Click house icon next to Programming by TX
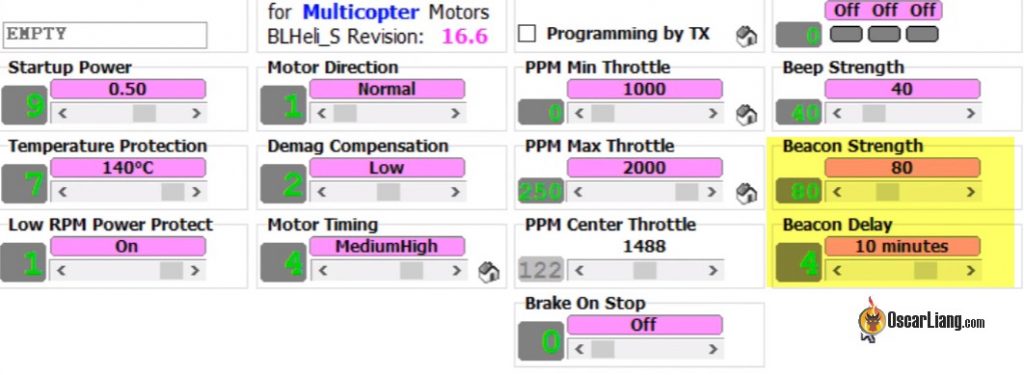1024x375 pixels. (x=746, y=37)
